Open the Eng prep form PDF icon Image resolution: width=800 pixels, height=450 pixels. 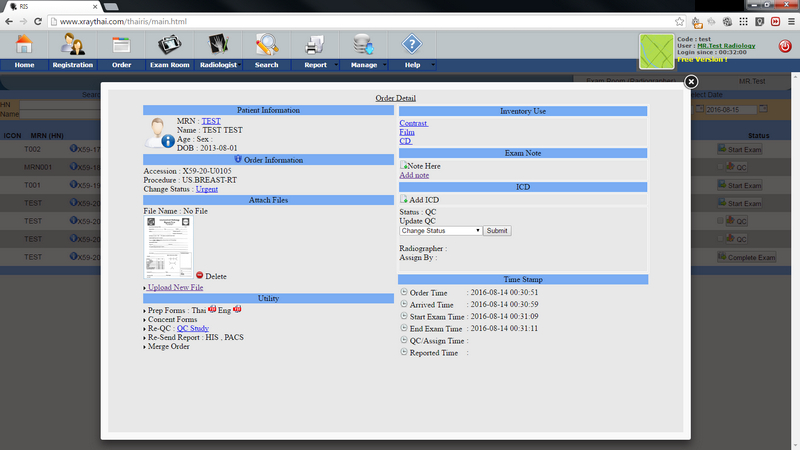[237, 309]
